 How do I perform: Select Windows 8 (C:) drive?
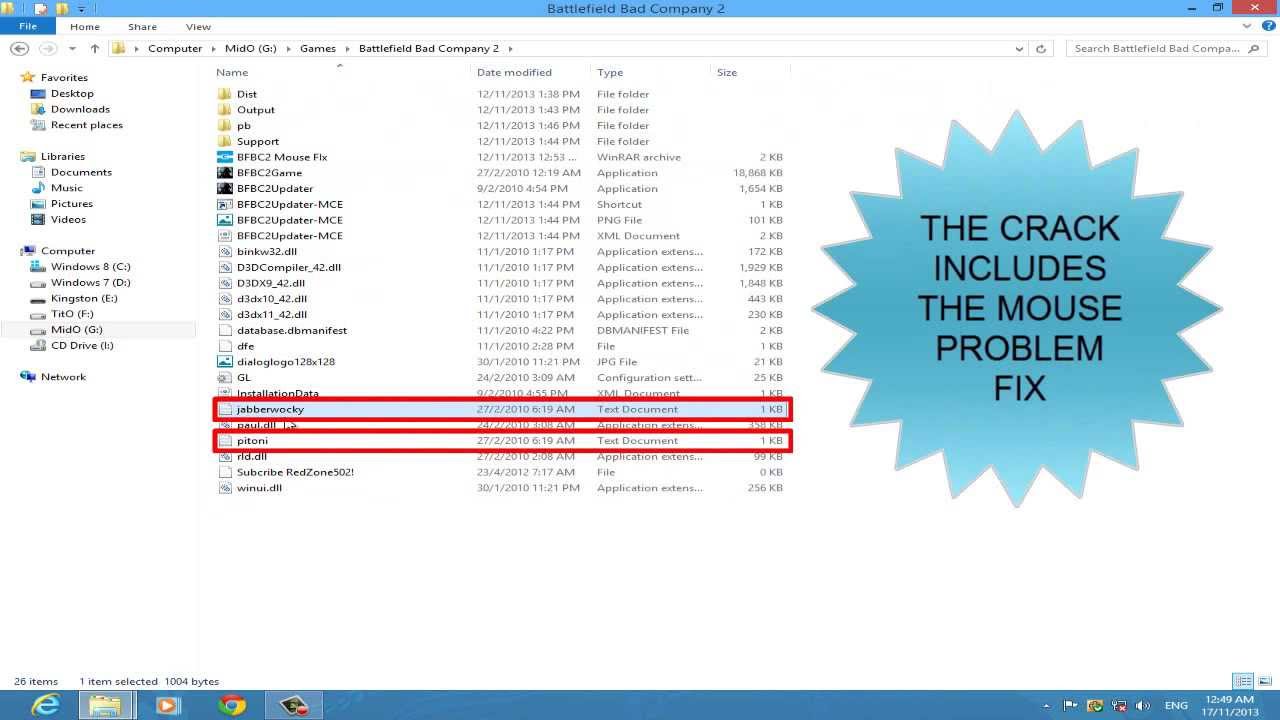pos(90,267)
